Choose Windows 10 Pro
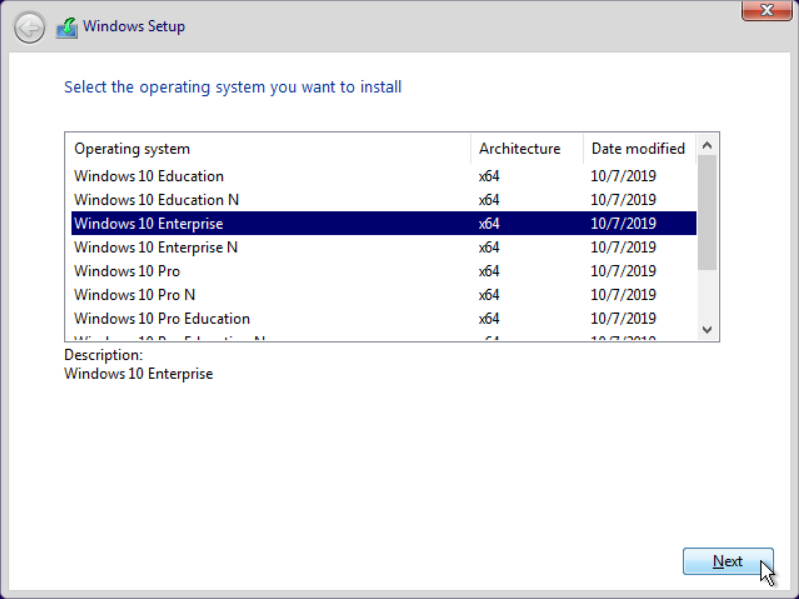Viewport: 799px width, 599px height. click(x=384, y=271)
